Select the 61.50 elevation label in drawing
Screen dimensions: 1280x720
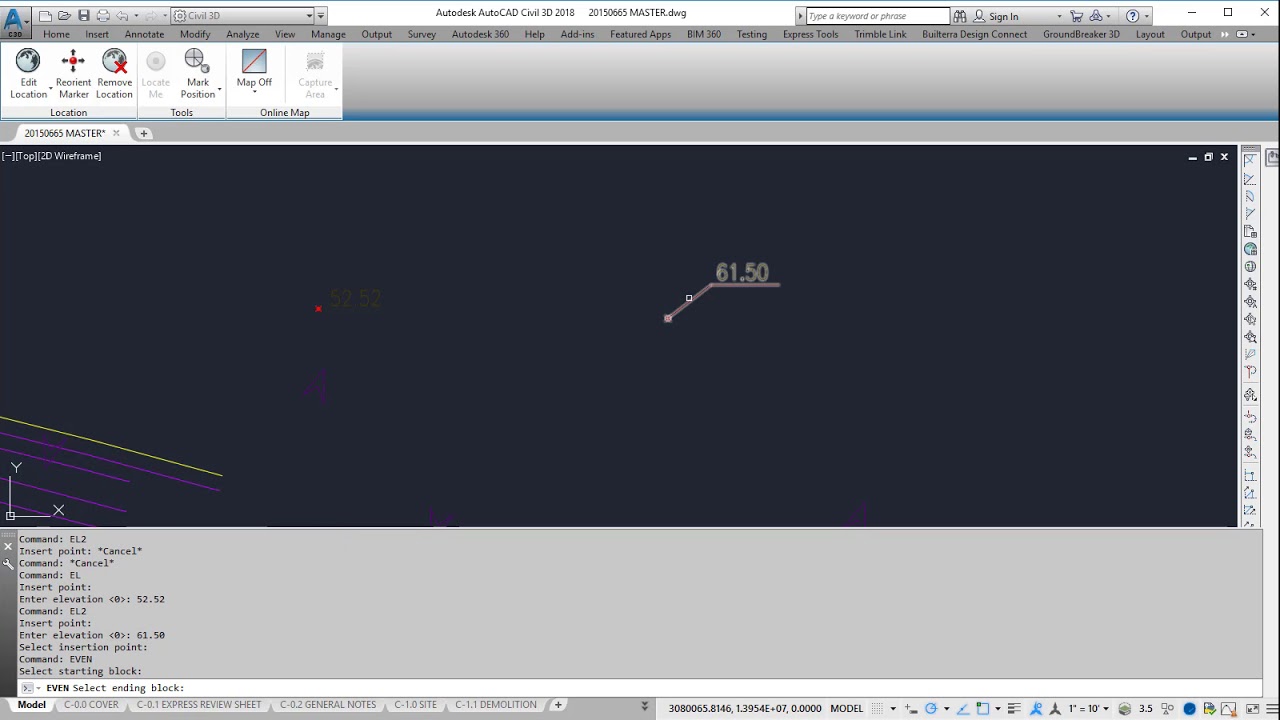(742, 273)
